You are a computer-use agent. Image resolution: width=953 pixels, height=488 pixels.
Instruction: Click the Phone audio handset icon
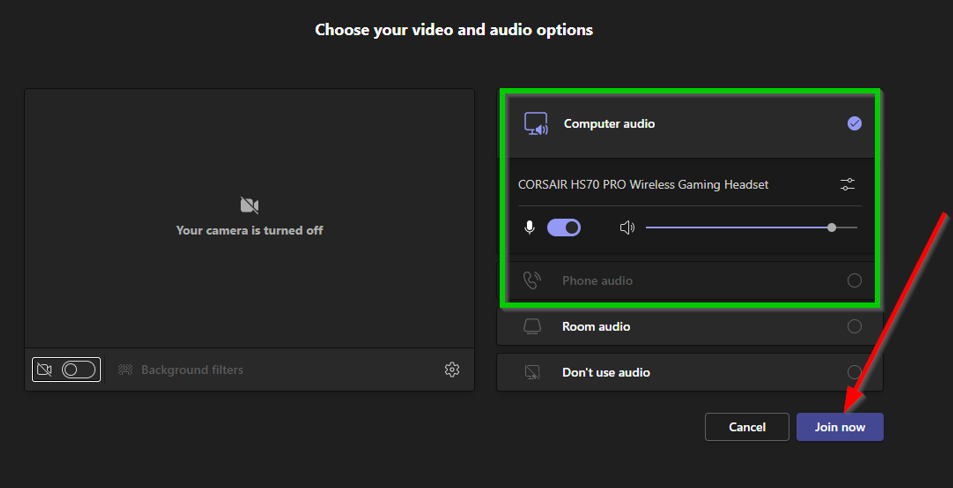(x=533, y=281)
